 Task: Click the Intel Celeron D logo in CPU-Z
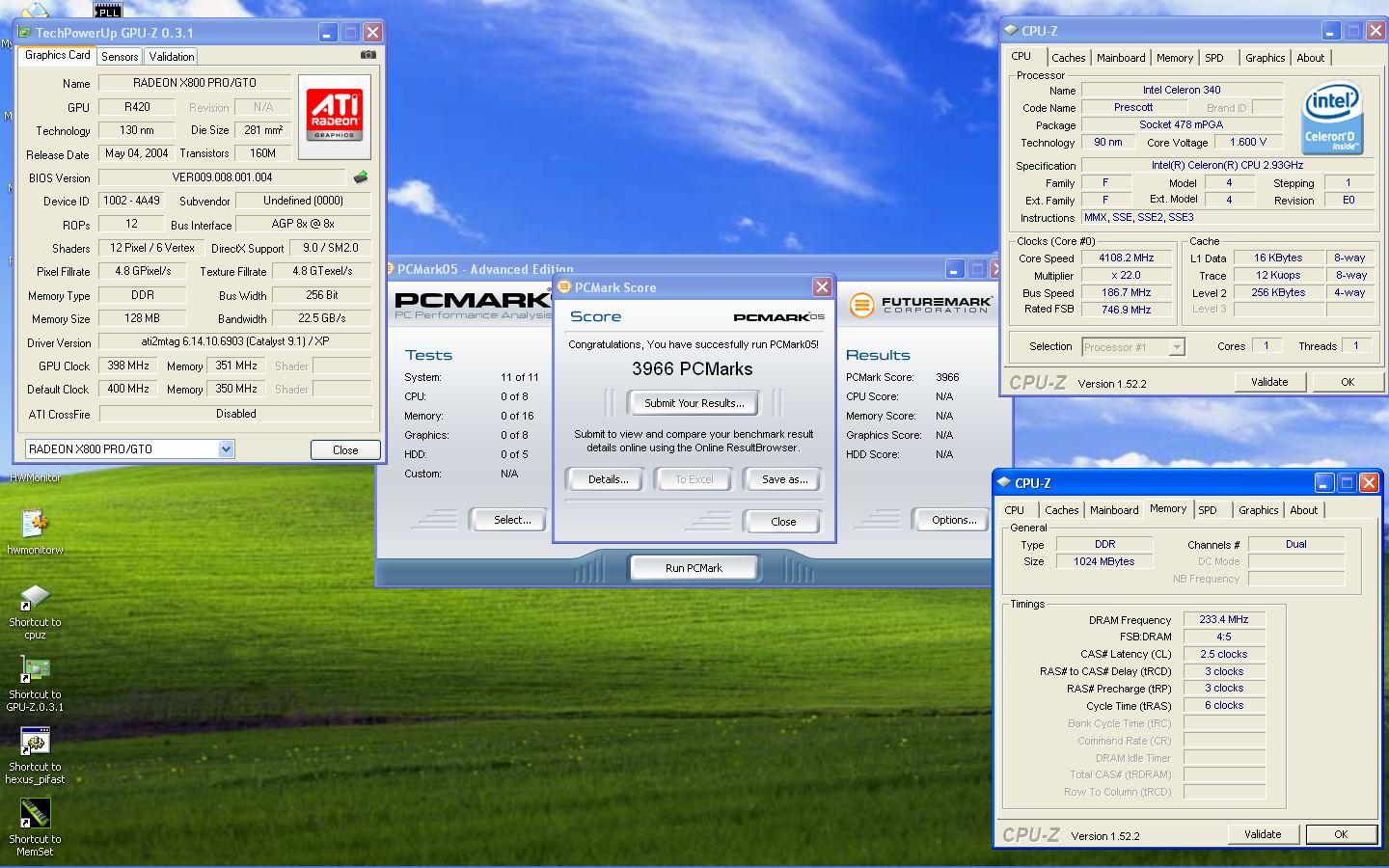pos(1332,119)
